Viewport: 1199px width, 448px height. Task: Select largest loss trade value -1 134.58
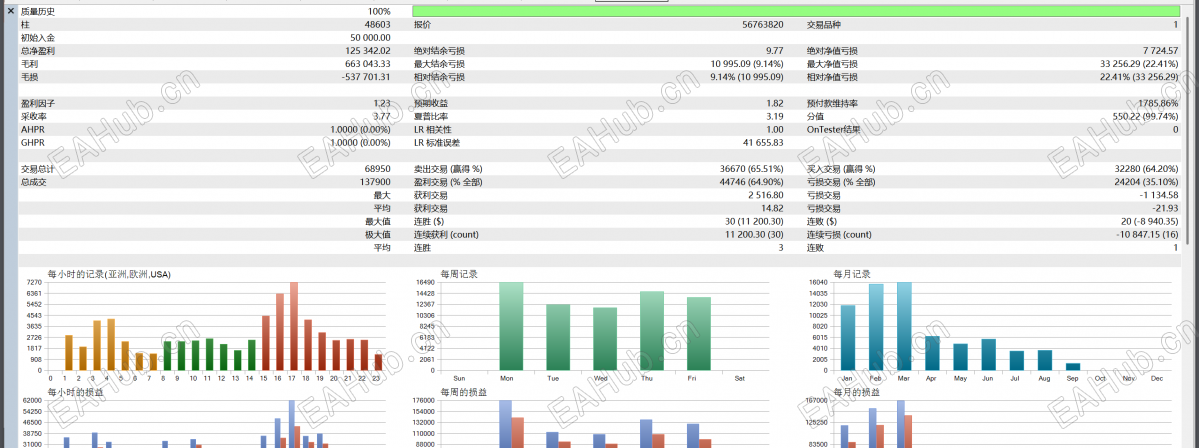(1159, 195)
